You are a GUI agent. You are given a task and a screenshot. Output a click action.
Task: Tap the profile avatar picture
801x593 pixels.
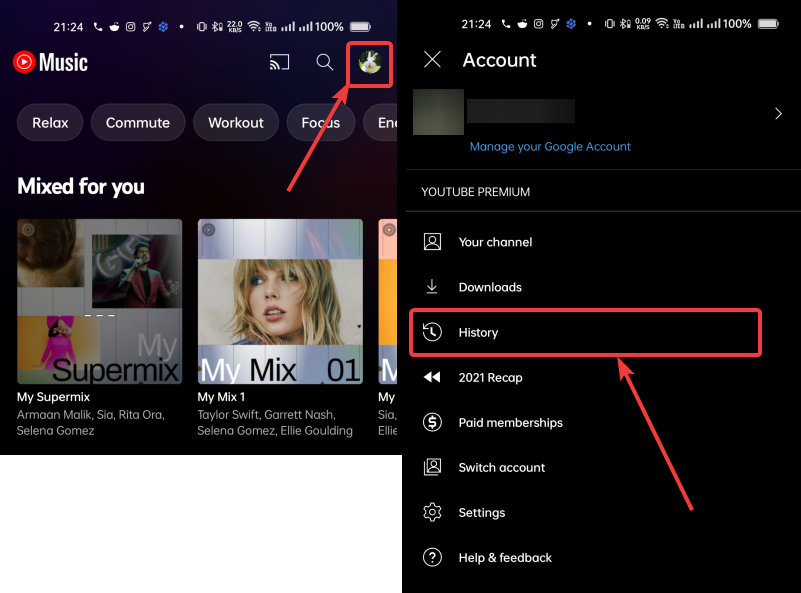(x=370, y=62)
